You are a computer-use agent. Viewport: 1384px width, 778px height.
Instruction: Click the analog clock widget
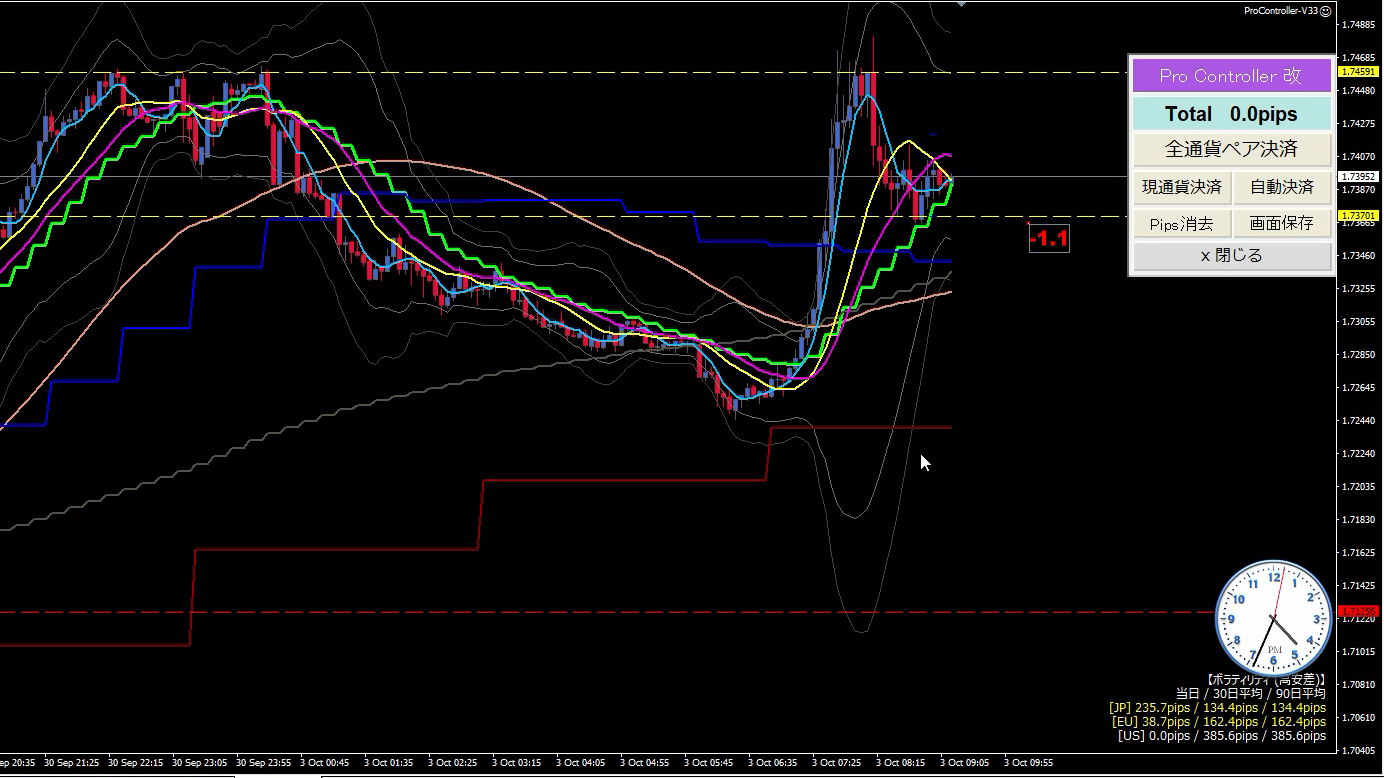point(1274,617)
